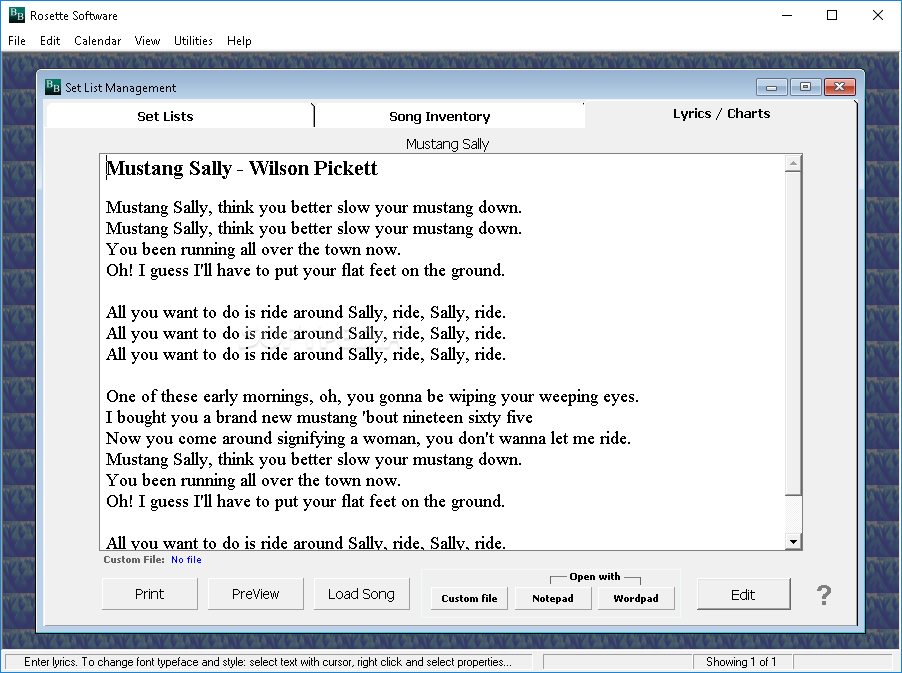The width and height of the screenshot is (902, 673).
Task: Maximize the Set List Management window
Action: (x=805, y=87)
